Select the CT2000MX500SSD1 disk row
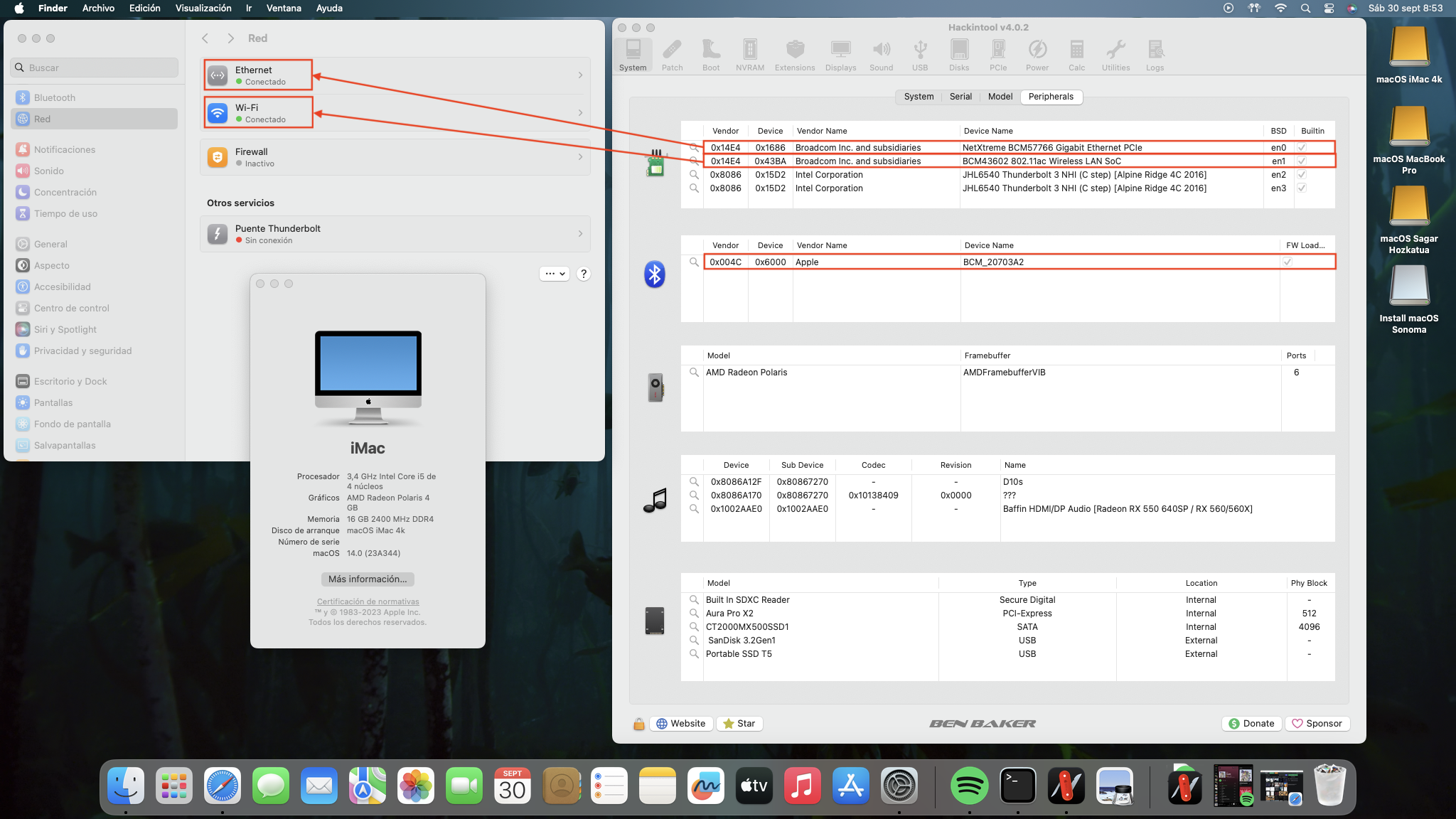The width and height of the screenshot is (1456, 819). [x=1007, y=627]
